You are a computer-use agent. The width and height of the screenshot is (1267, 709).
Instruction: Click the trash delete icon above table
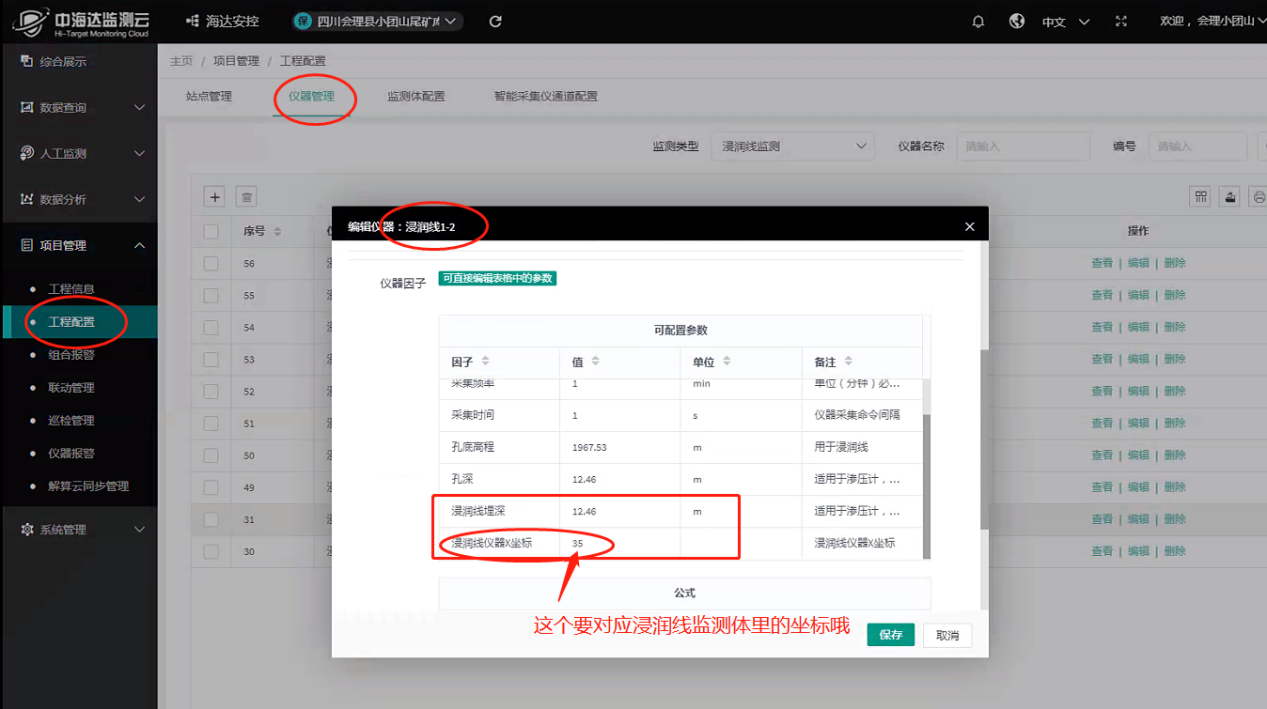[246, 197]
